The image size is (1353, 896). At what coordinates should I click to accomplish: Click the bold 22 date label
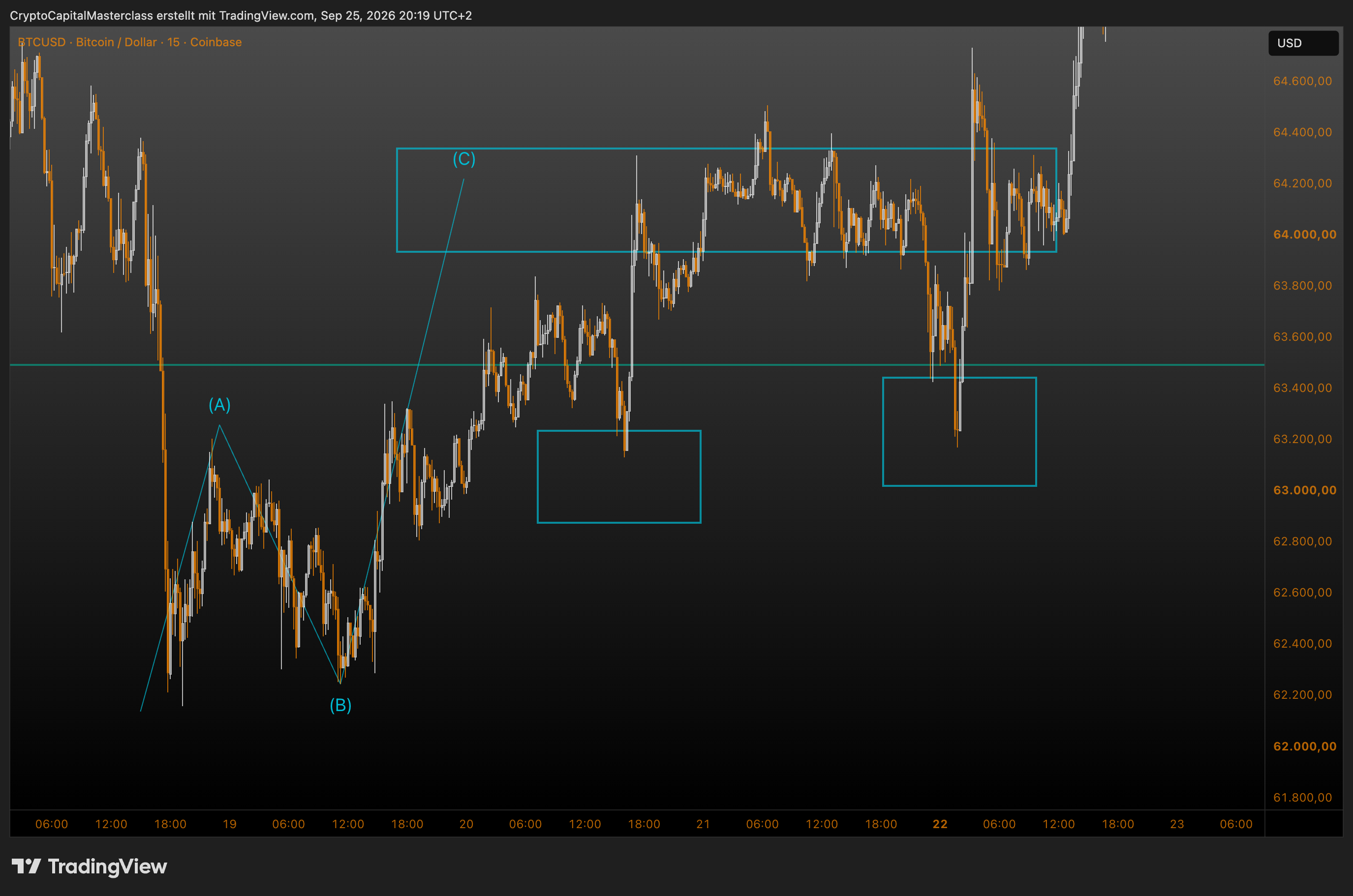[940, 824]
